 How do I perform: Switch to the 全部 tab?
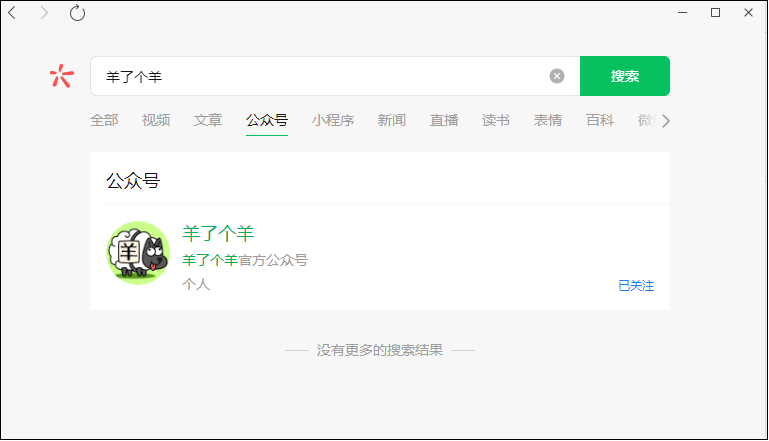[x=104, y=120]
